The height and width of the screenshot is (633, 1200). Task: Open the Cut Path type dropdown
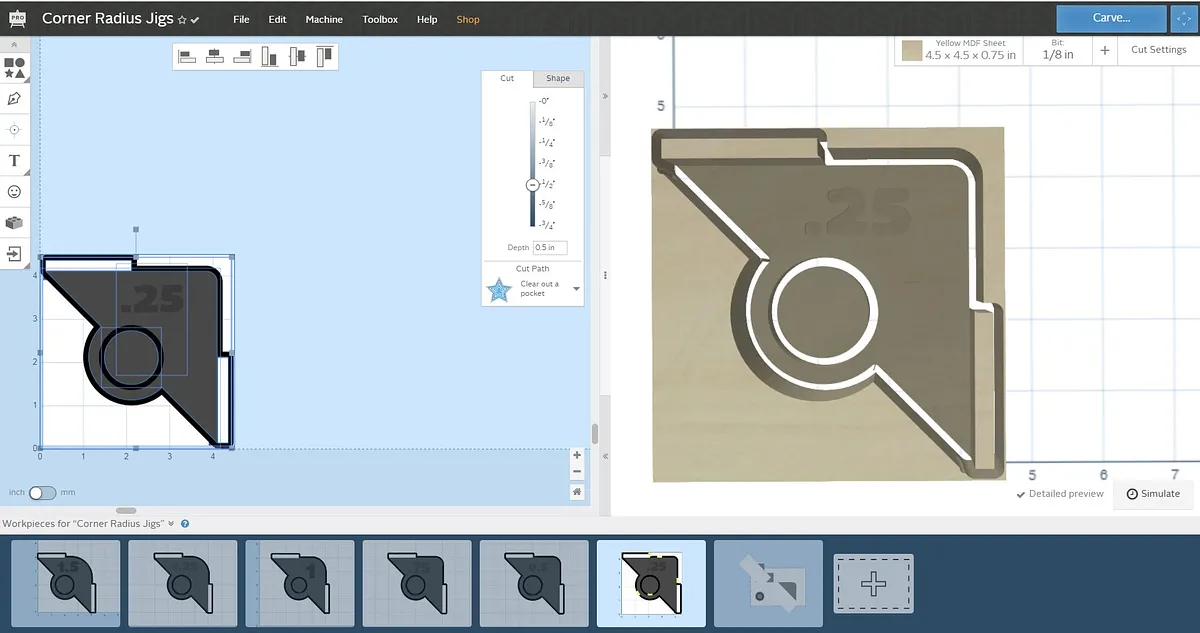(x=576, y=289)
